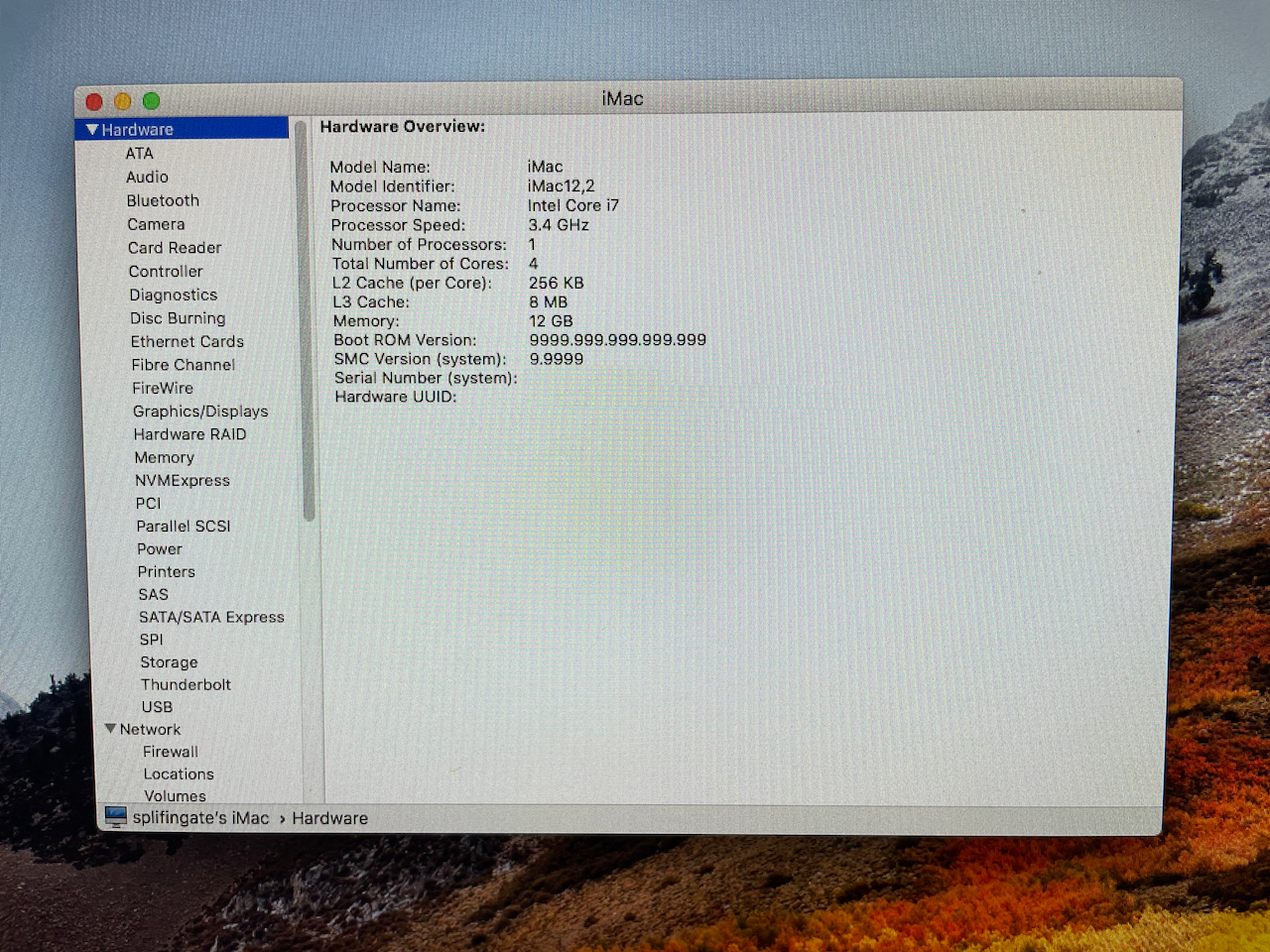Open Ethernet Cards section
The image size is (1270, 952).
click(x=188, y=341)
